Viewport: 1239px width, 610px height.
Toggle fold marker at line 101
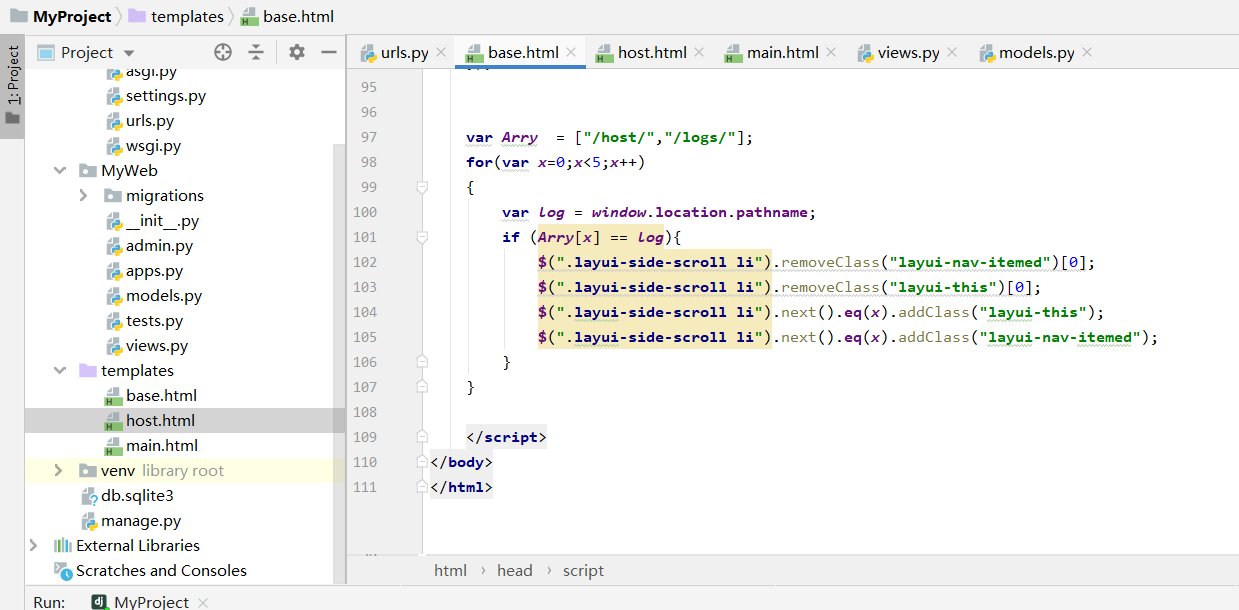point(422,237)
